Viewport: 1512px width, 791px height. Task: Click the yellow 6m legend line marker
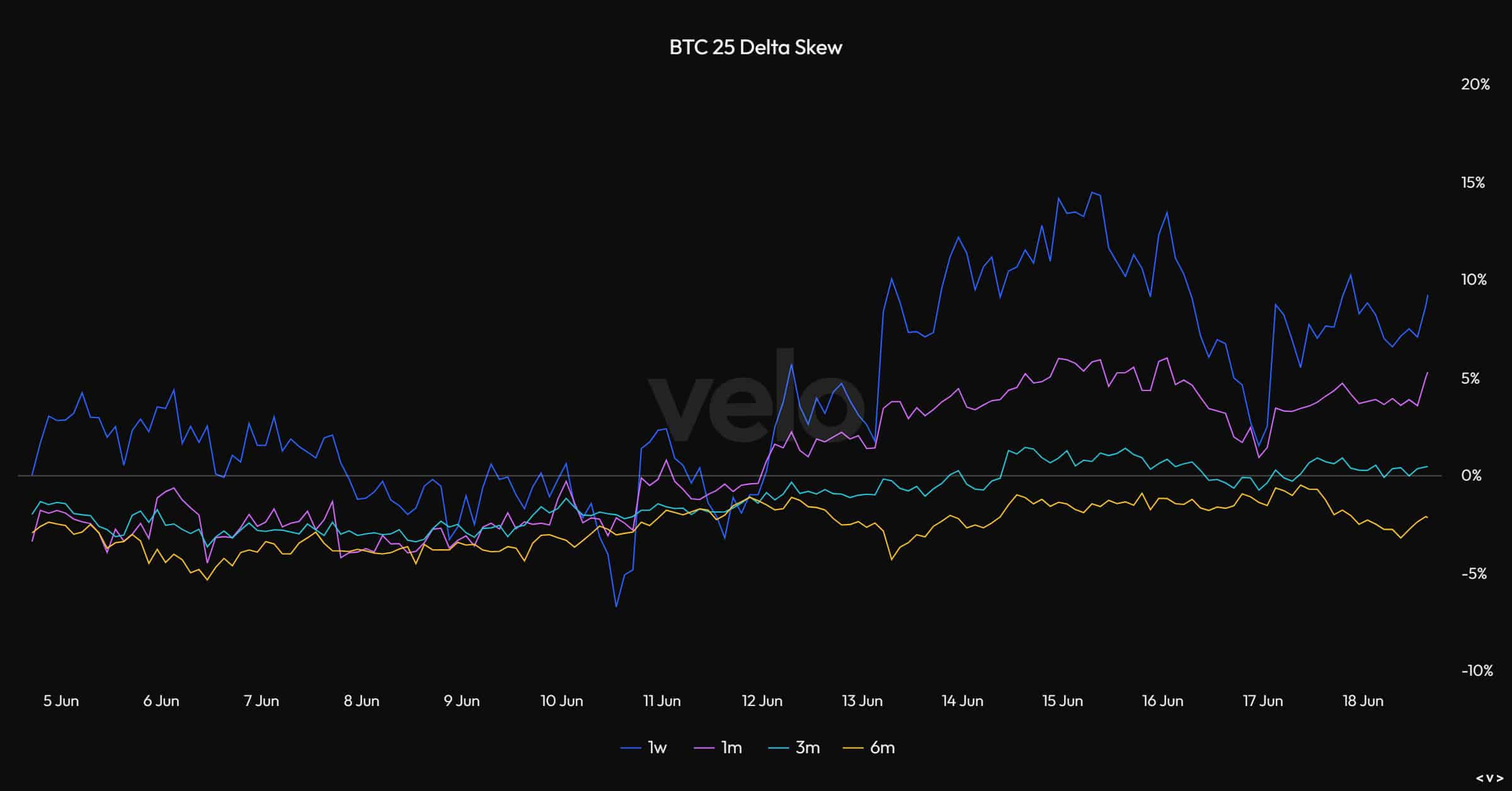[x=853, y=748]
